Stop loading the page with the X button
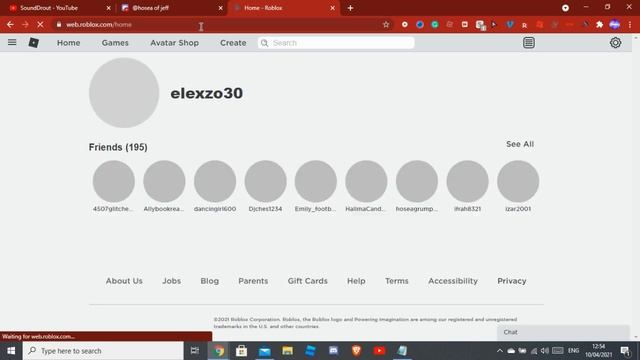 click(40, 24)
